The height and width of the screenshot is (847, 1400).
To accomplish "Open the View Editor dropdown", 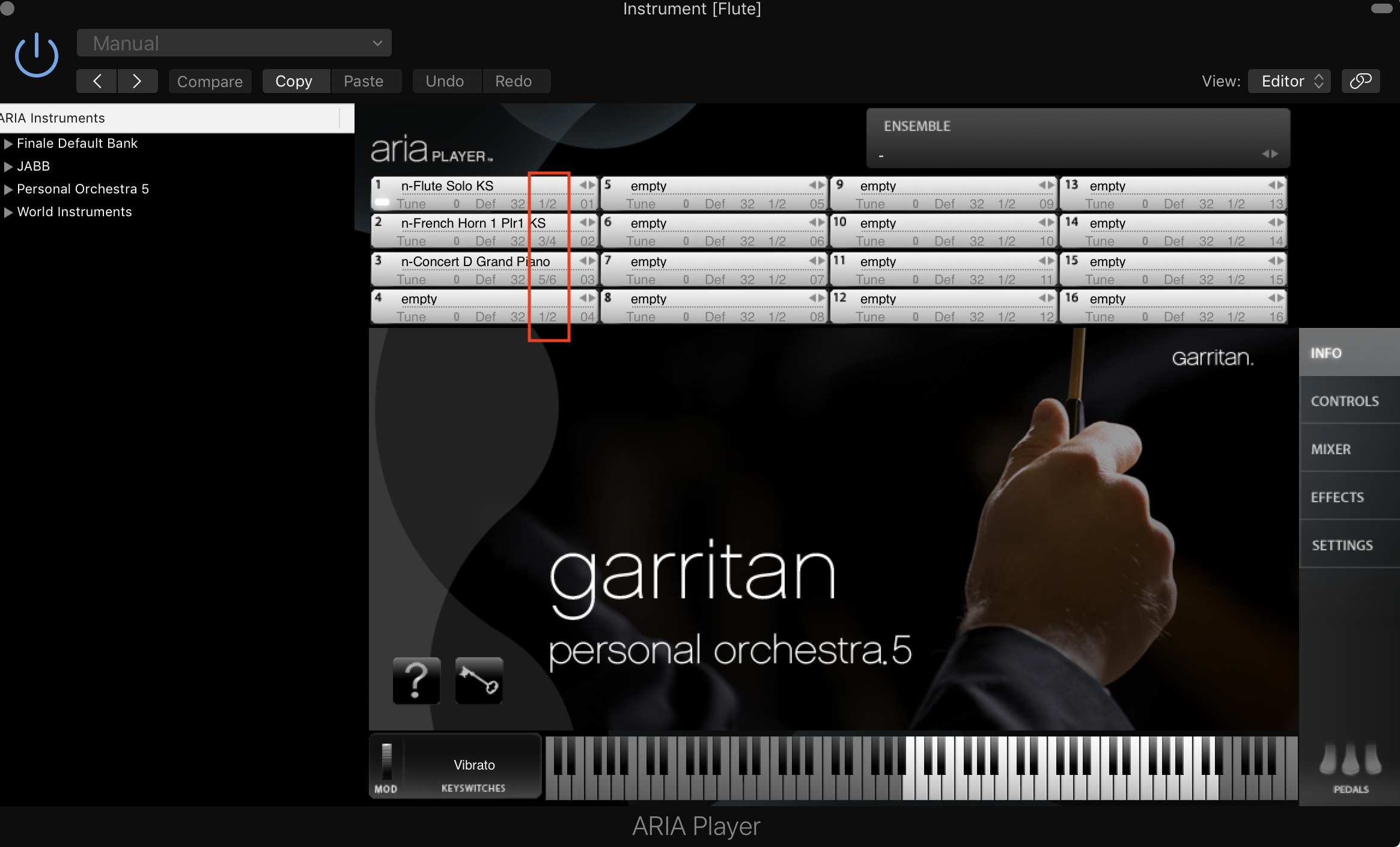I will tap(1289, 81).
